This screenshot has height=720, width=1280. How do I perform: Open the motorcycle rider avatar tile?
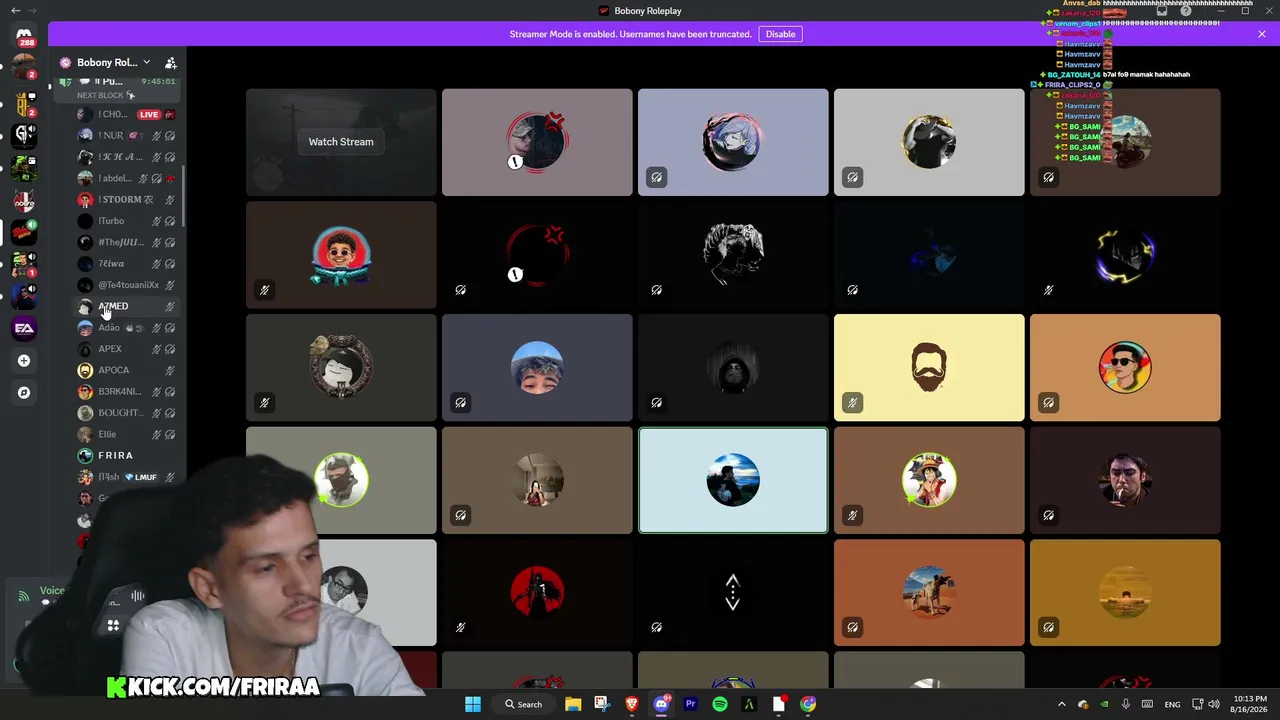click(1125, 142)
